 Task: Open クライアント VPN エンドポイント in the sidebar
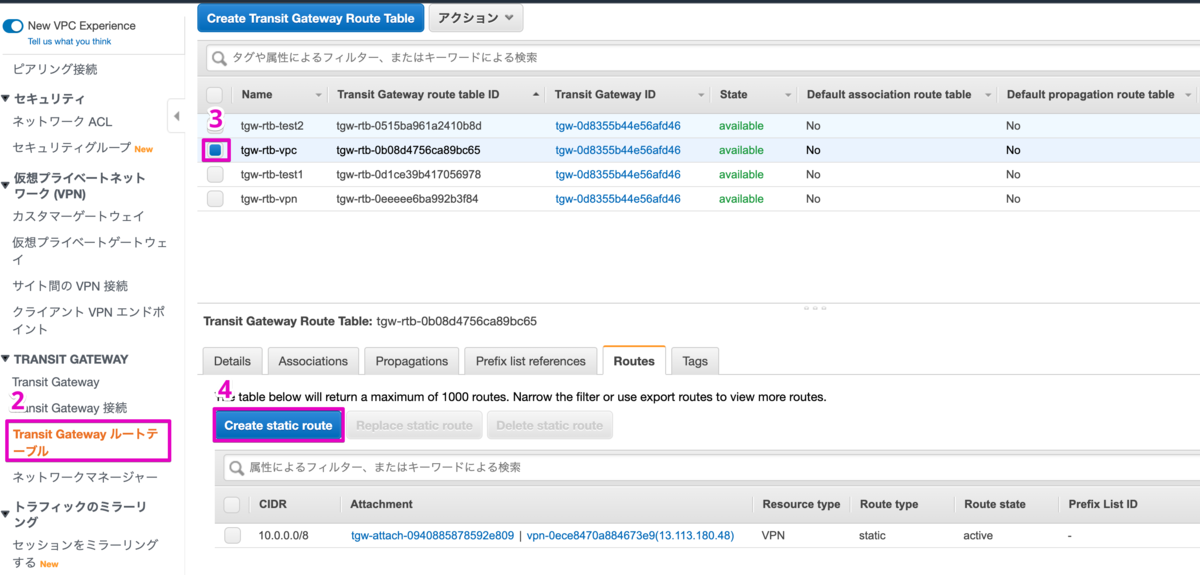(x=88, y=320)
